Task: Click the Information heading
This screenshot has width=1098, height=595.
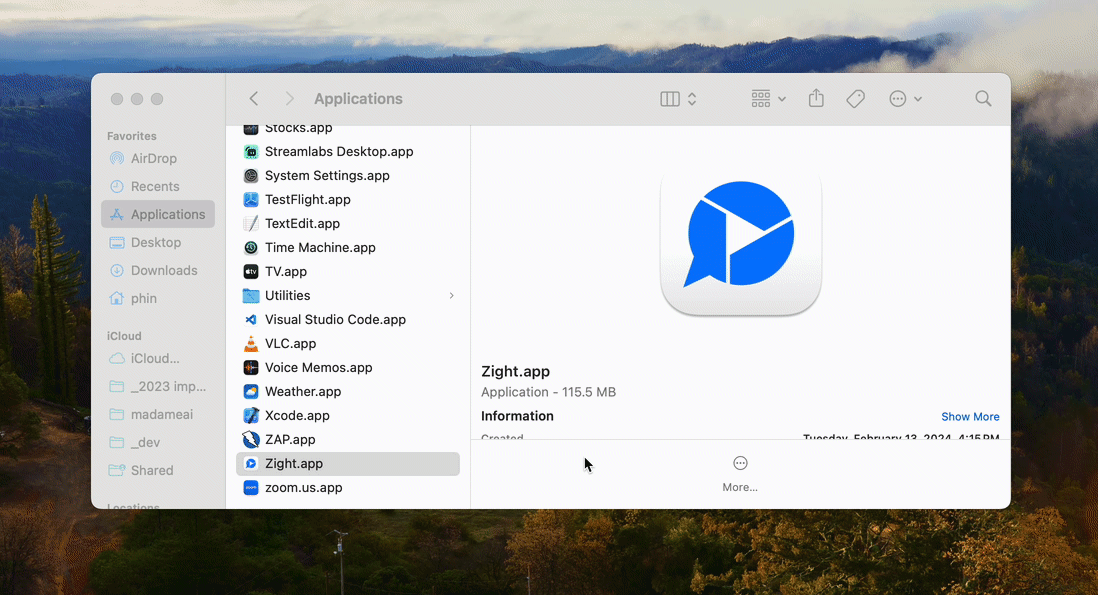Action: tap(517, 416)
